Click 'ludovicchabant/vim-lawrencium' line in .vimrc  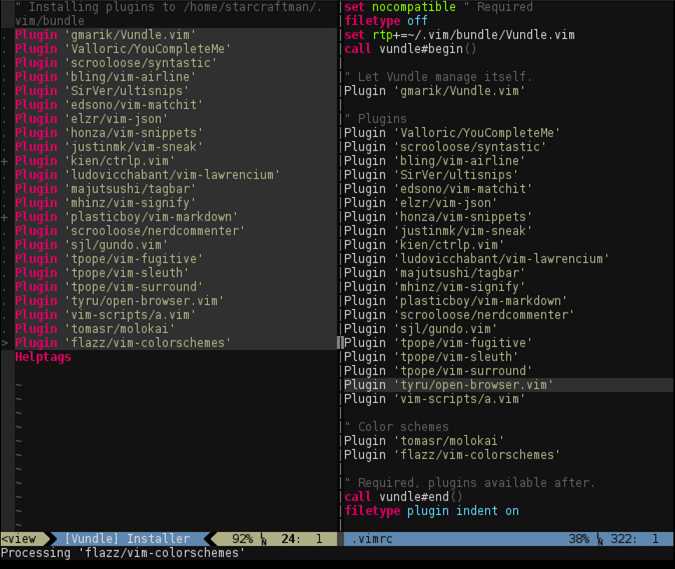(x=477, y=259)
